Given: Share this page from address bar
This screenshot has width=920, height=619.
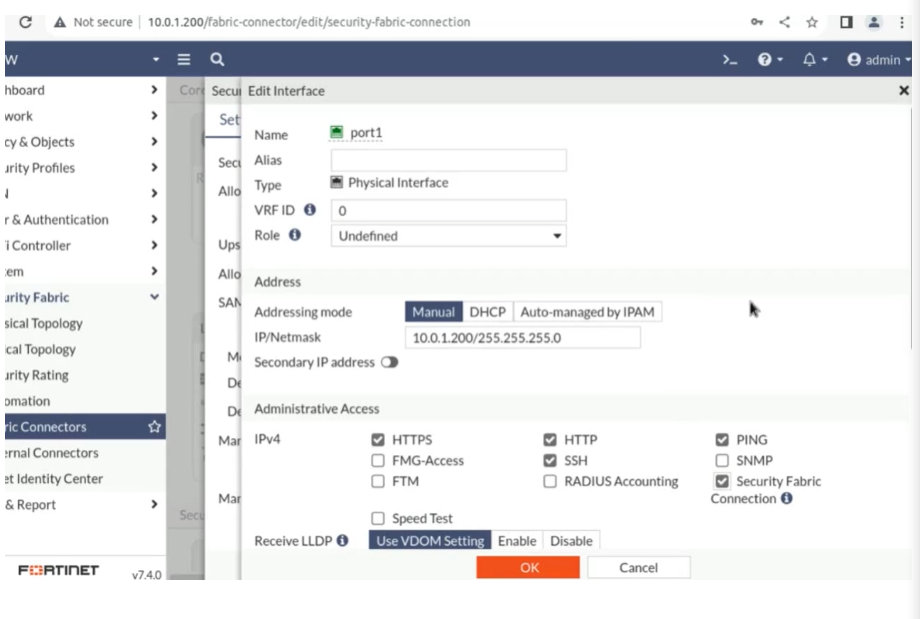Looking at the screenshot, I should point(784,22).
